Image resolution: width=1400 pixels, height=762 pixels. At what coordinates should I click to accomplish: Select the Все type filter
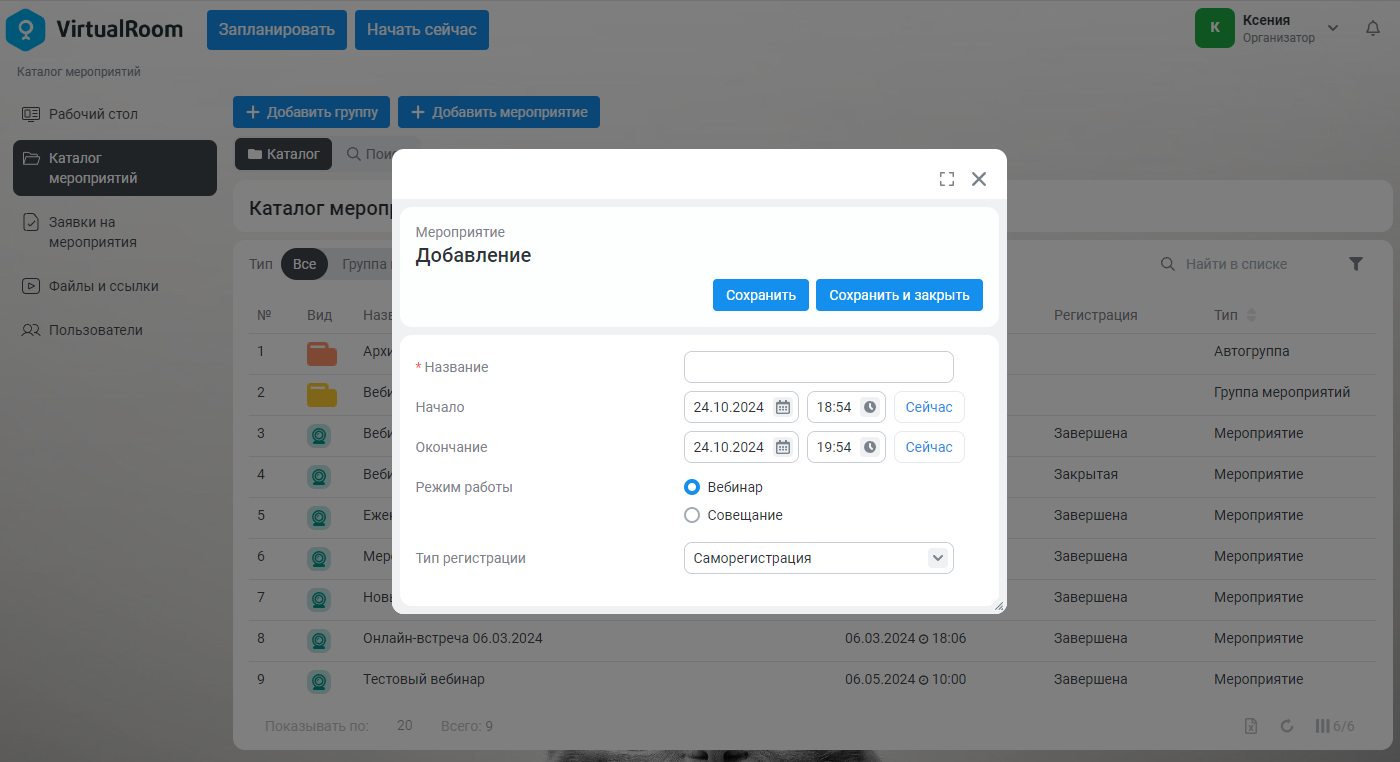305,264
